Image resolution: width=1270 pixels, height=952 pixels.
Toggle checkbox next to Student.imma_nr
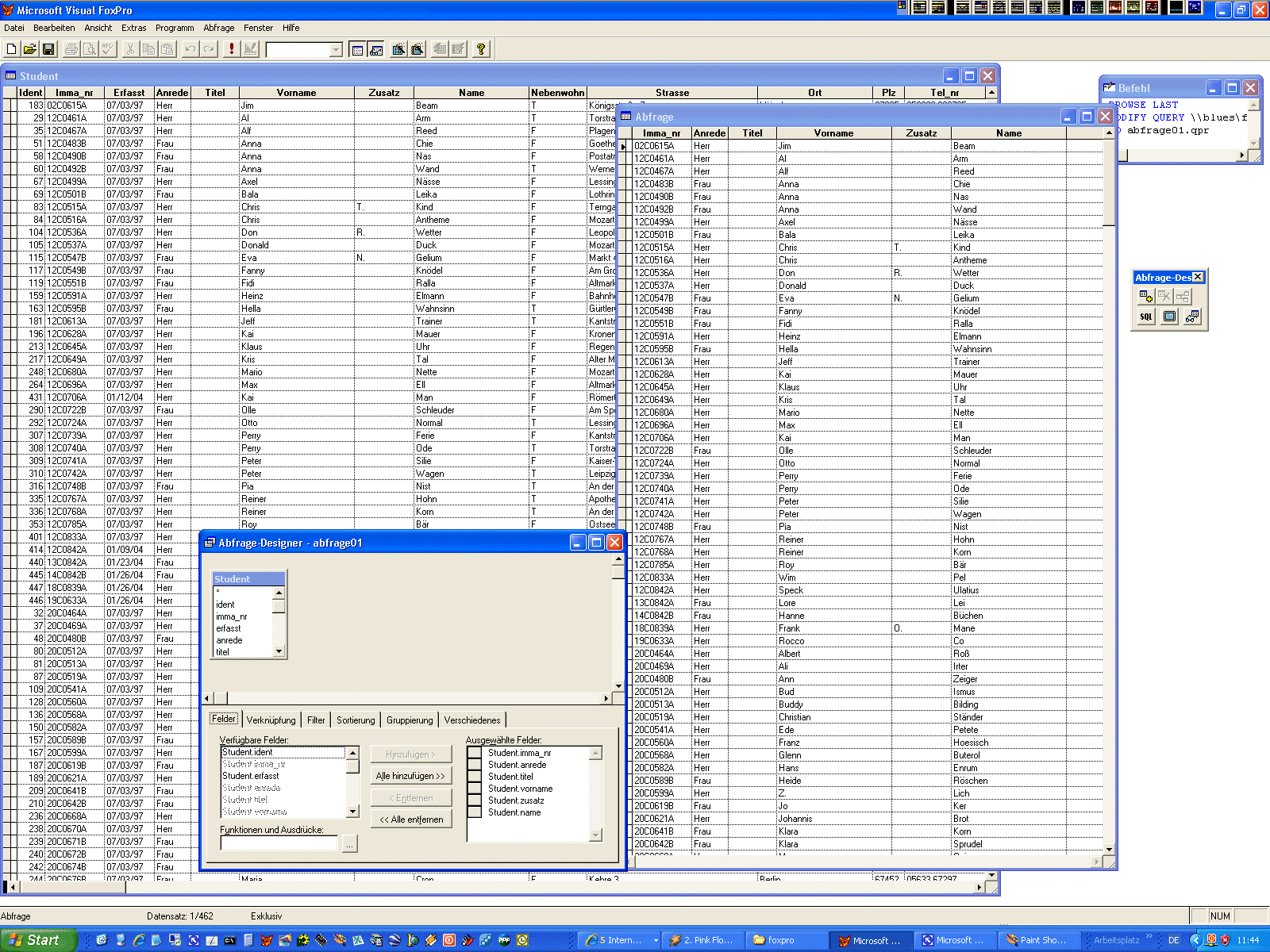[475, 753]
